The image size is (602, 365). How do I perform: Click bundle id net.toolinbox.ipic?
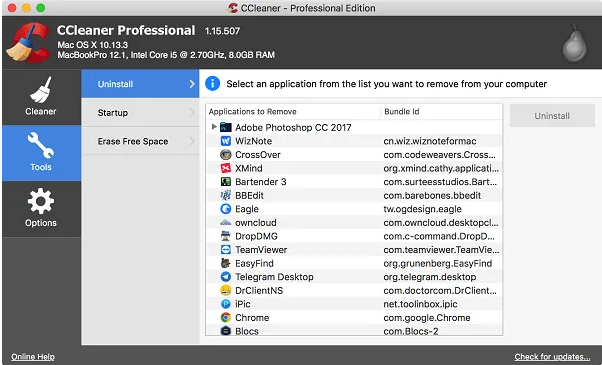click(420, 304)
